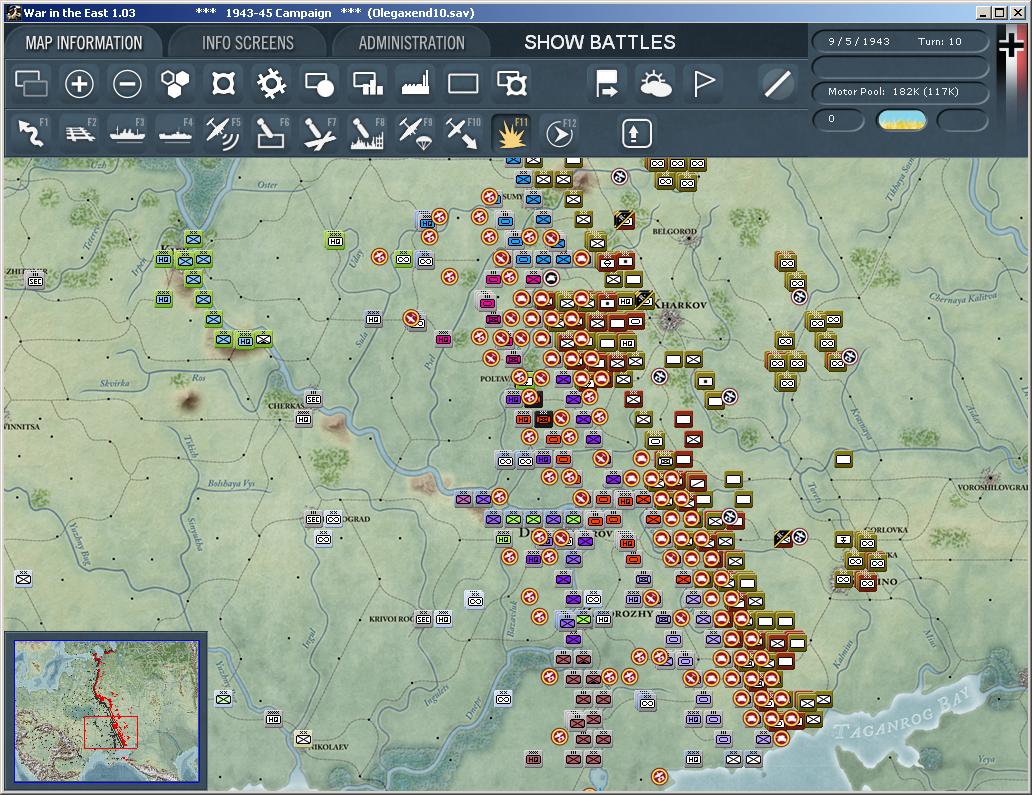Viewport: 1032px width, 795px height.
Task: Toggle the overlapping windows unit display button
Action: pos(31,84)
